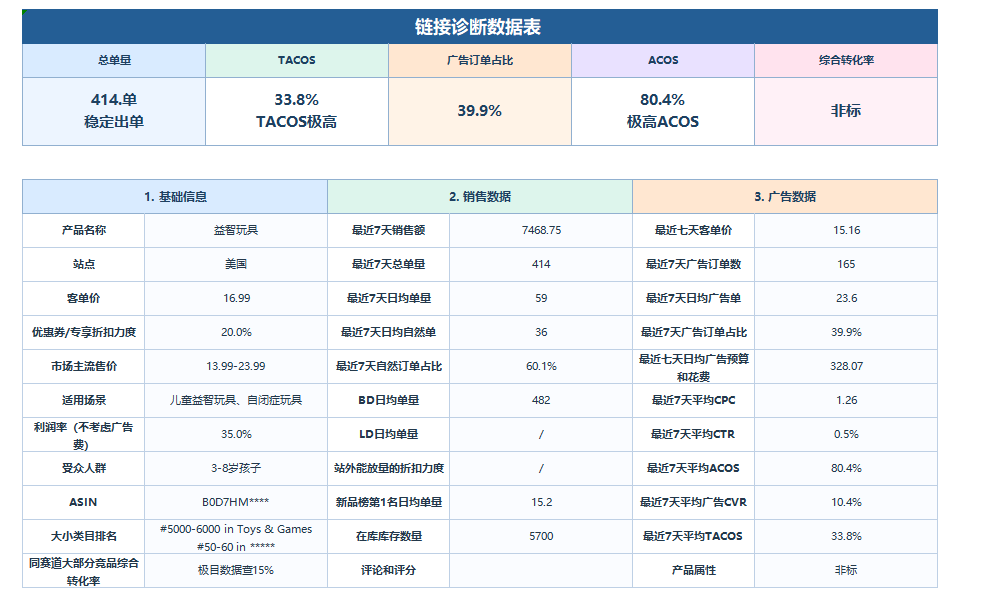Click the 受众人群 label cell
989x608 pixels.
point(84,469)
